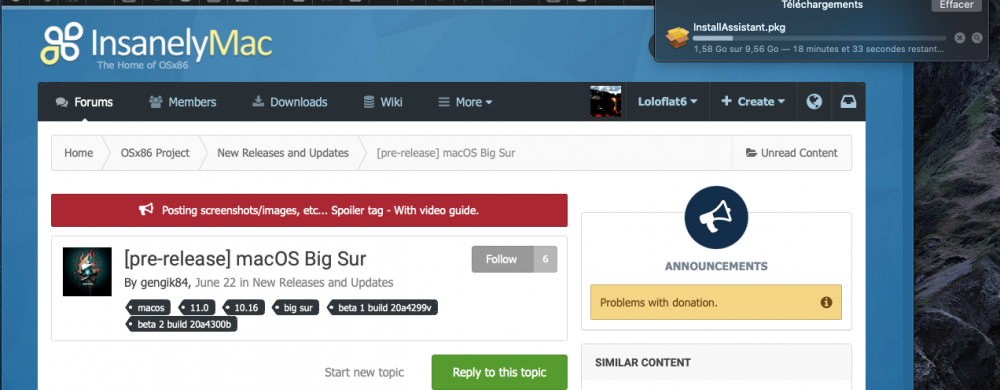Click Effacer in downloads popup
The image size is (1000, 390).
point(956,5)
